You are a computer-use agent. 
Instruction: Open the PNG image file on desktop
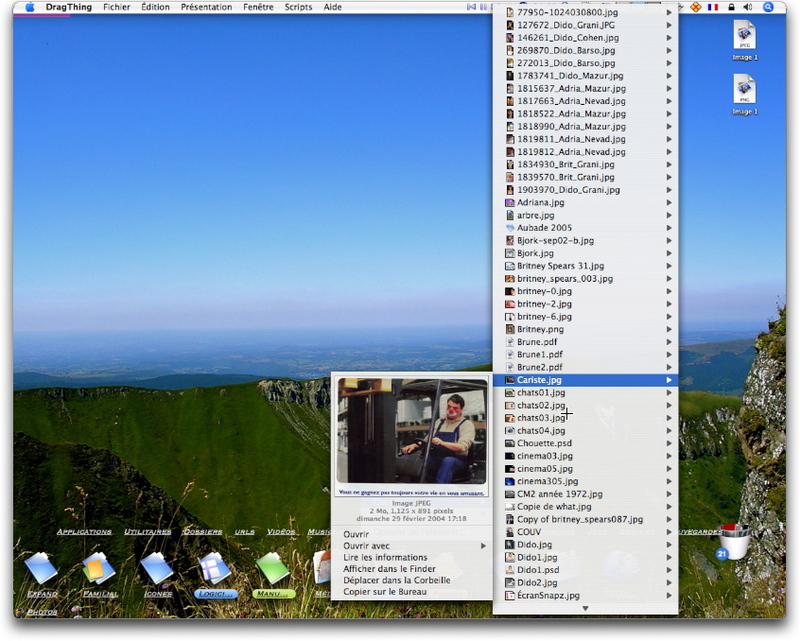[745, 90]
